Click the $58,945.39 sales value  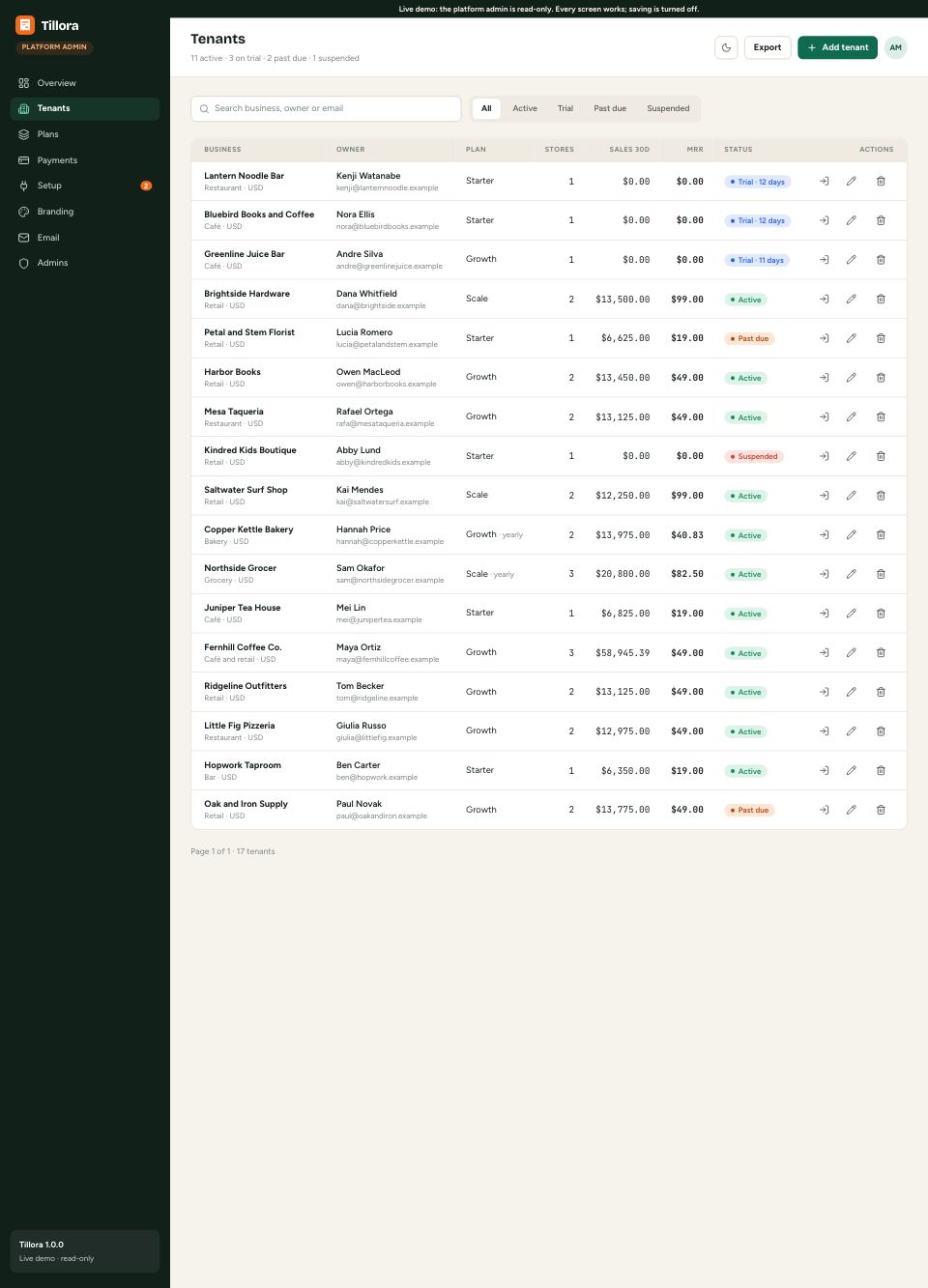click(623, 653)
